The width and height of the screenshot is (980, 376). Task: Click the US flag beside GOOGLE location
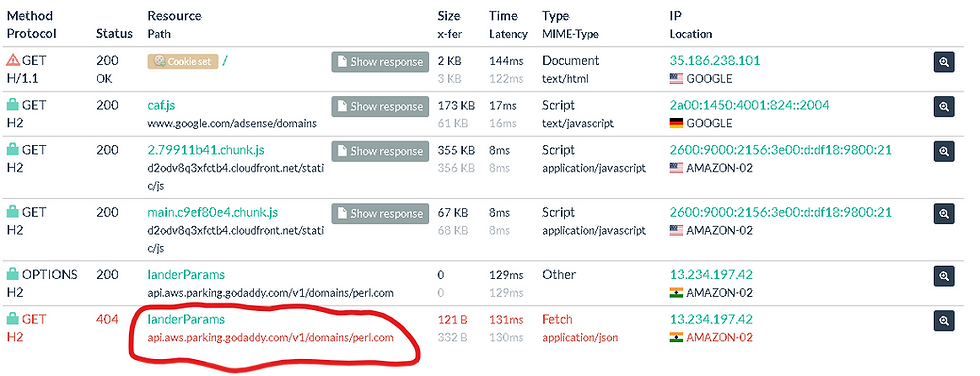coord(676,79)
